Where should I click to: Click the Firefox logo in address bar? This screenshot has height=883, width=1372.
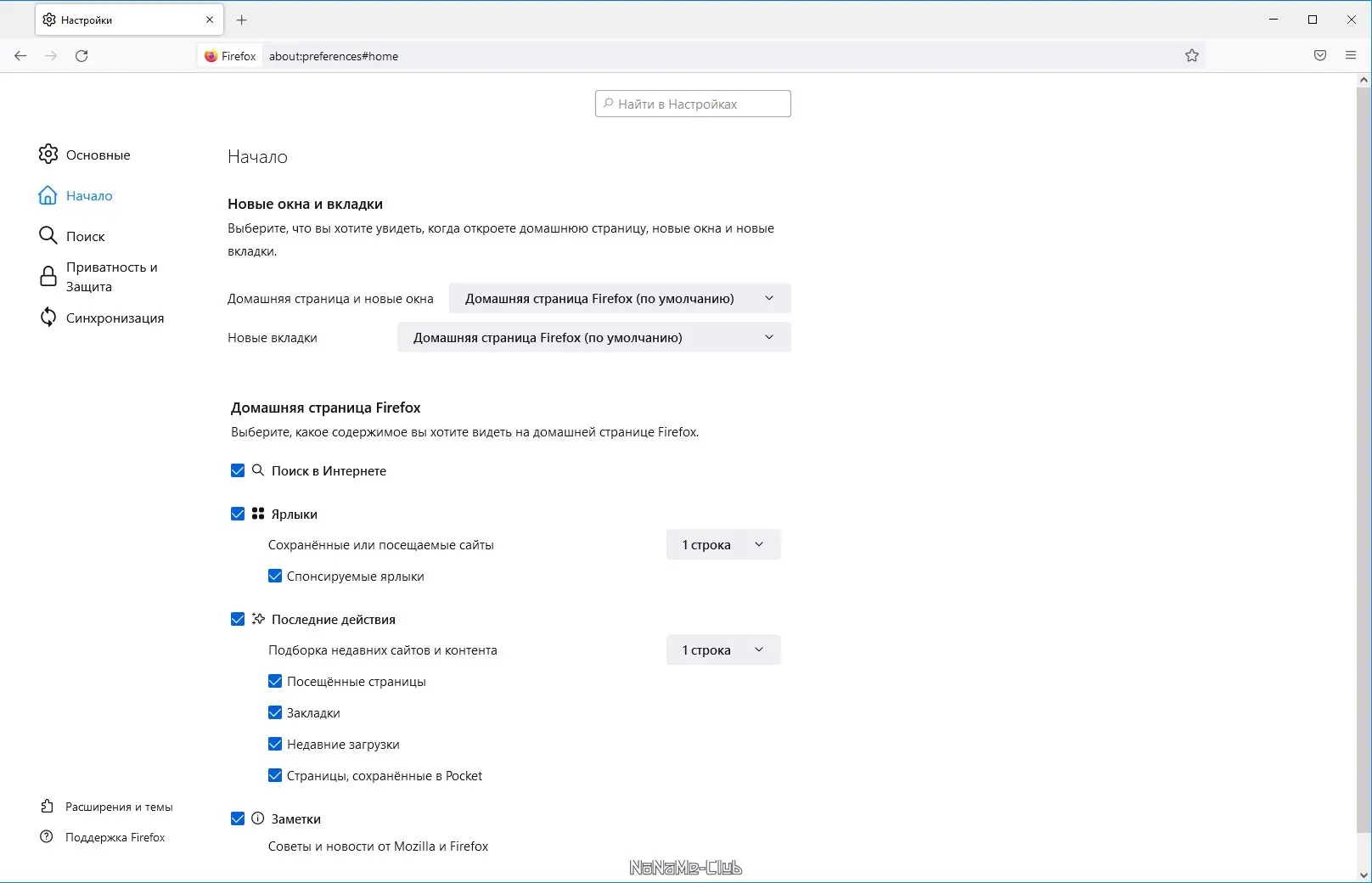[x=211, y=56]
